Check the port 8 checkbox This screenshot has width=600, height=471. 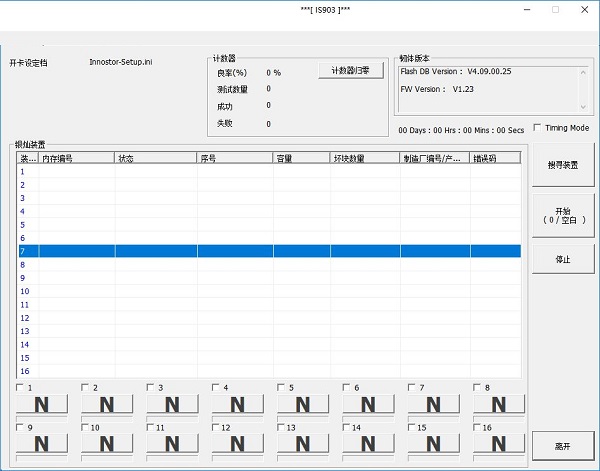(477, 387)
